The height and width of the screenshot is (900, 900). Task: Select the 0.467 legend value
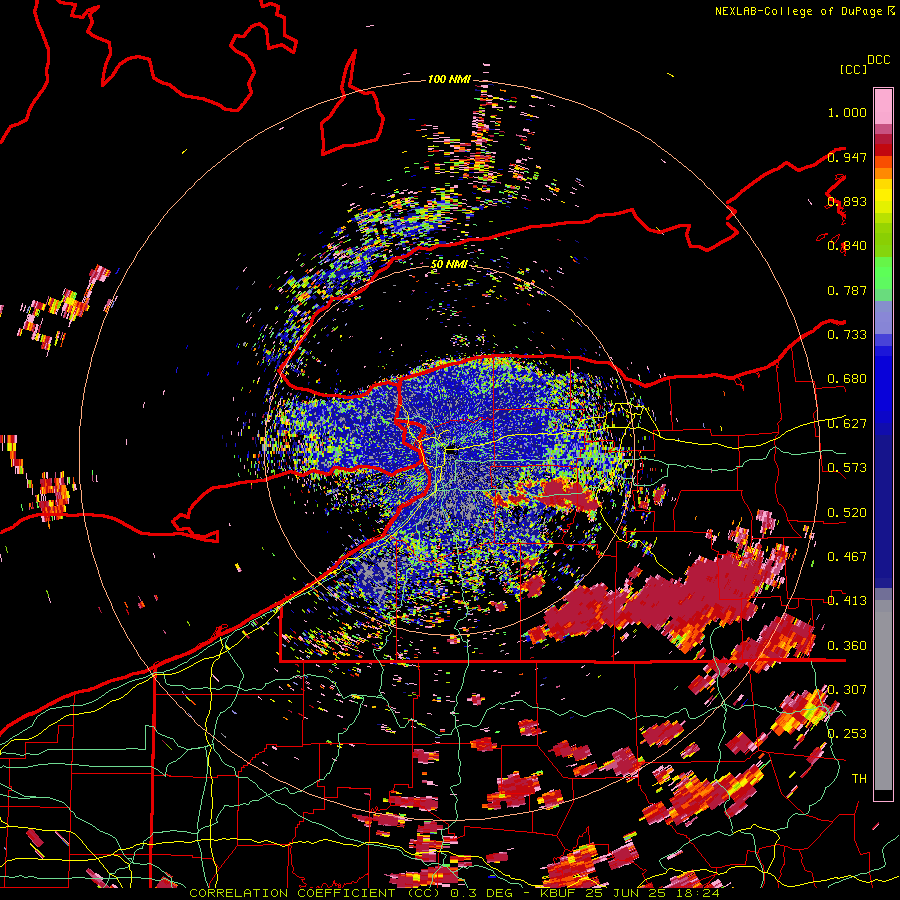(847, 557)
